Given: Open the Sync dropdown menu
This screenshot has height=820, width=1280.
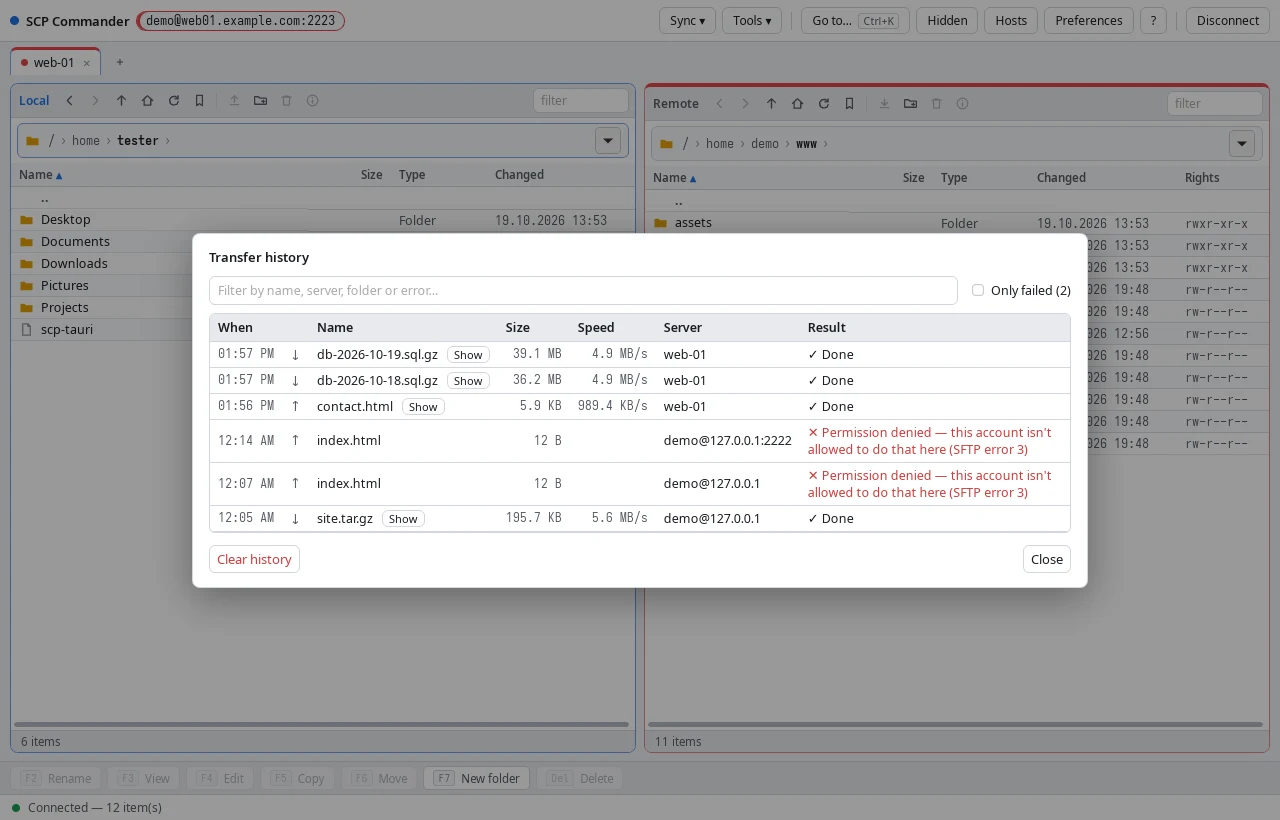Looking at the screenshot, I should pos(687,20).
